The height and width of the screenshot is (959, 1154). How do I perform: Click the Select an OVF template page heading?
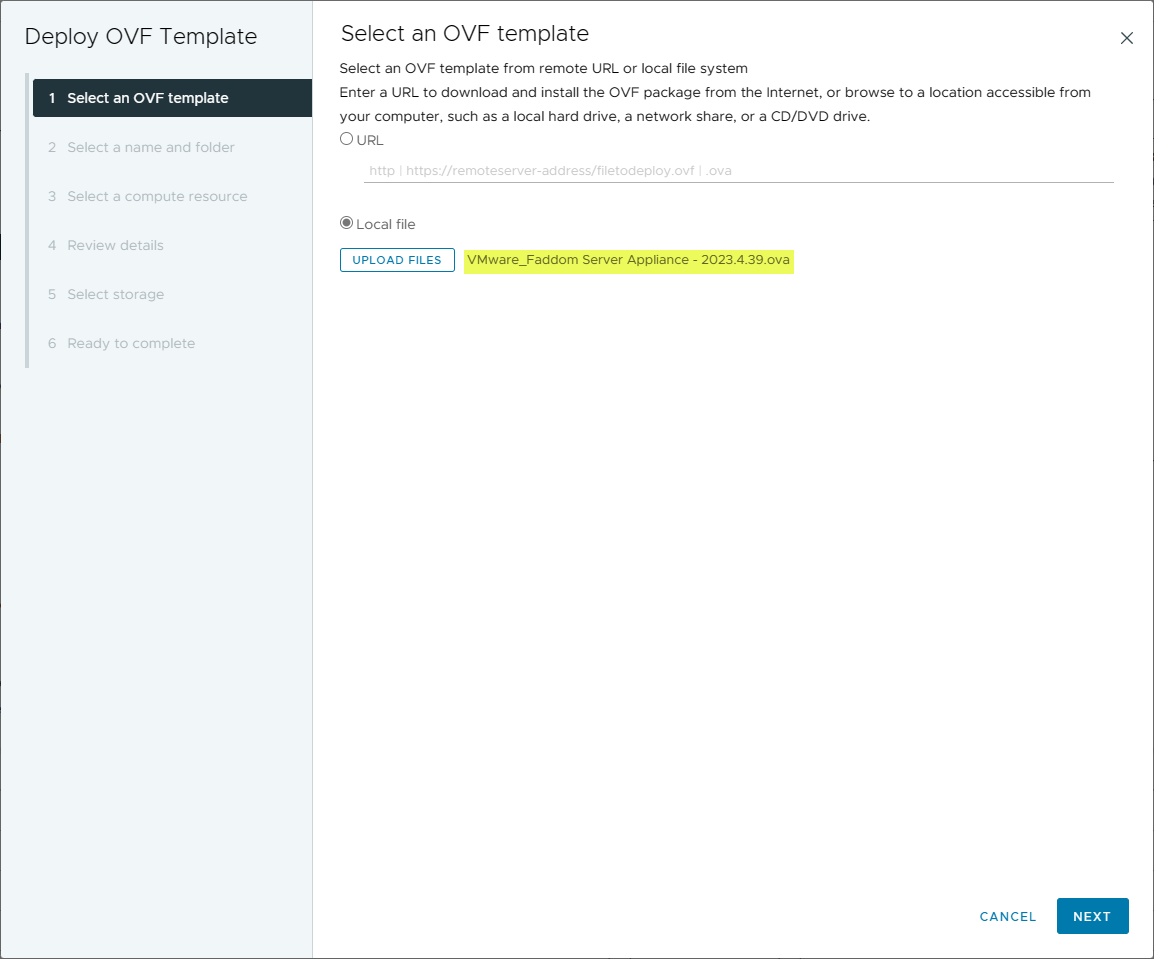click(x=465, y=33)
